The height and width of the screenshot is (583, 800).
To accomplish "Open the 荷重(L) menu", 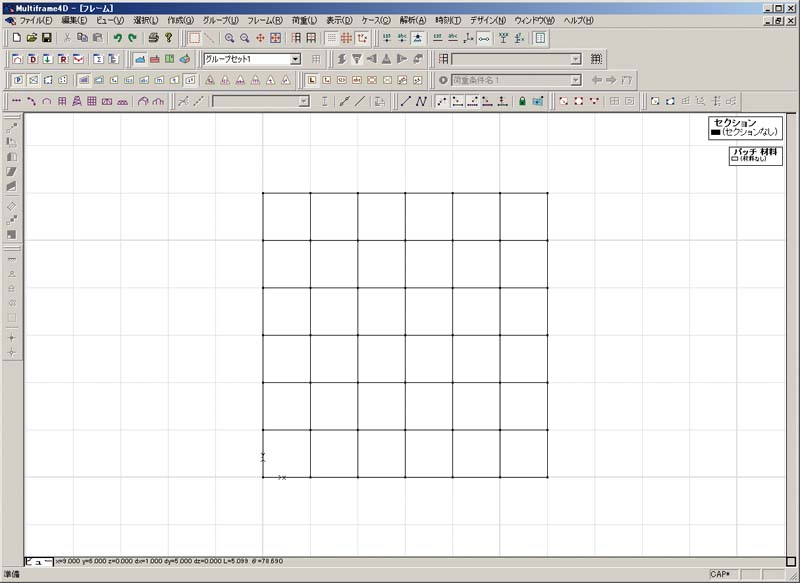I will (305, 20).
